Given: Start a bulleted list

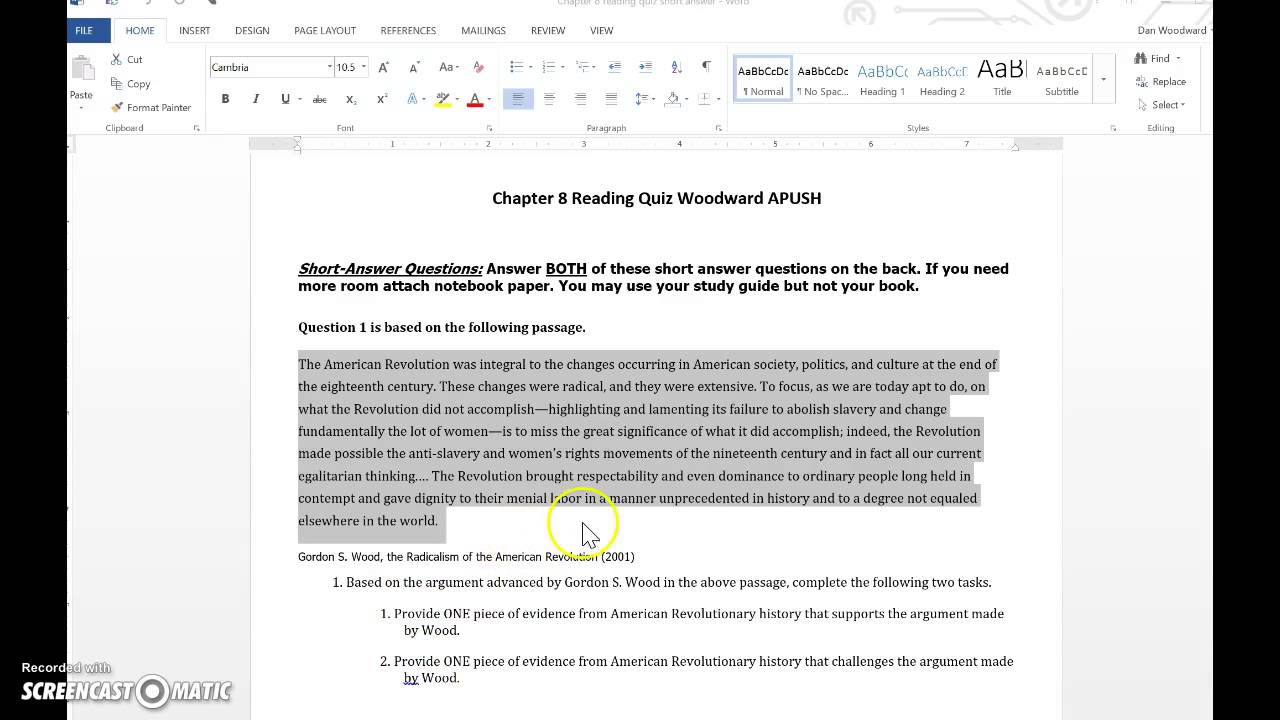Looking at the screenshot, I should pyautogui.click(x=515, y=67).
